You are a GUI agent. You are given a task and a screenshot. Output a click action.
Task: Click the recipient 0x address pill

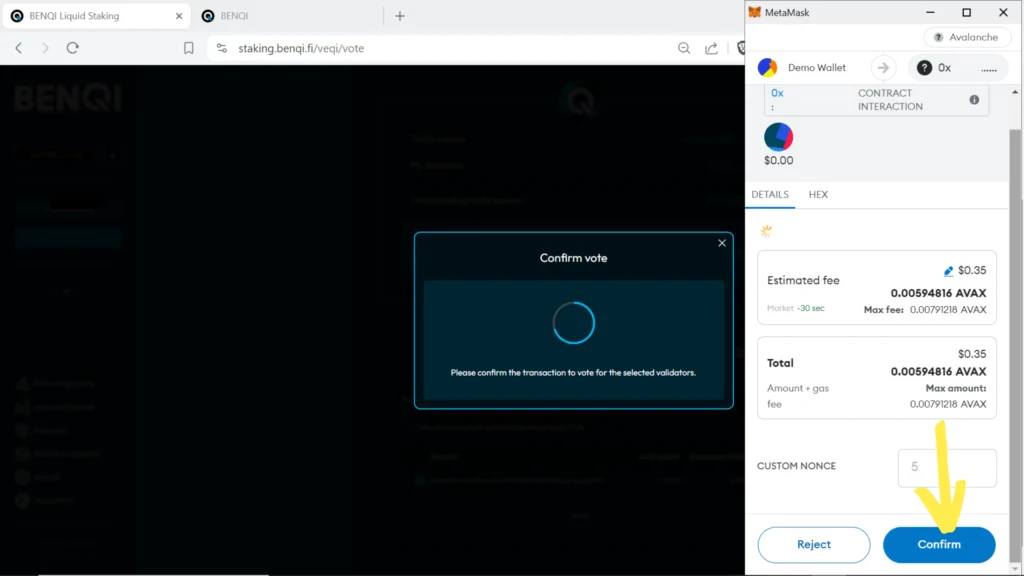tap(957, 68)
